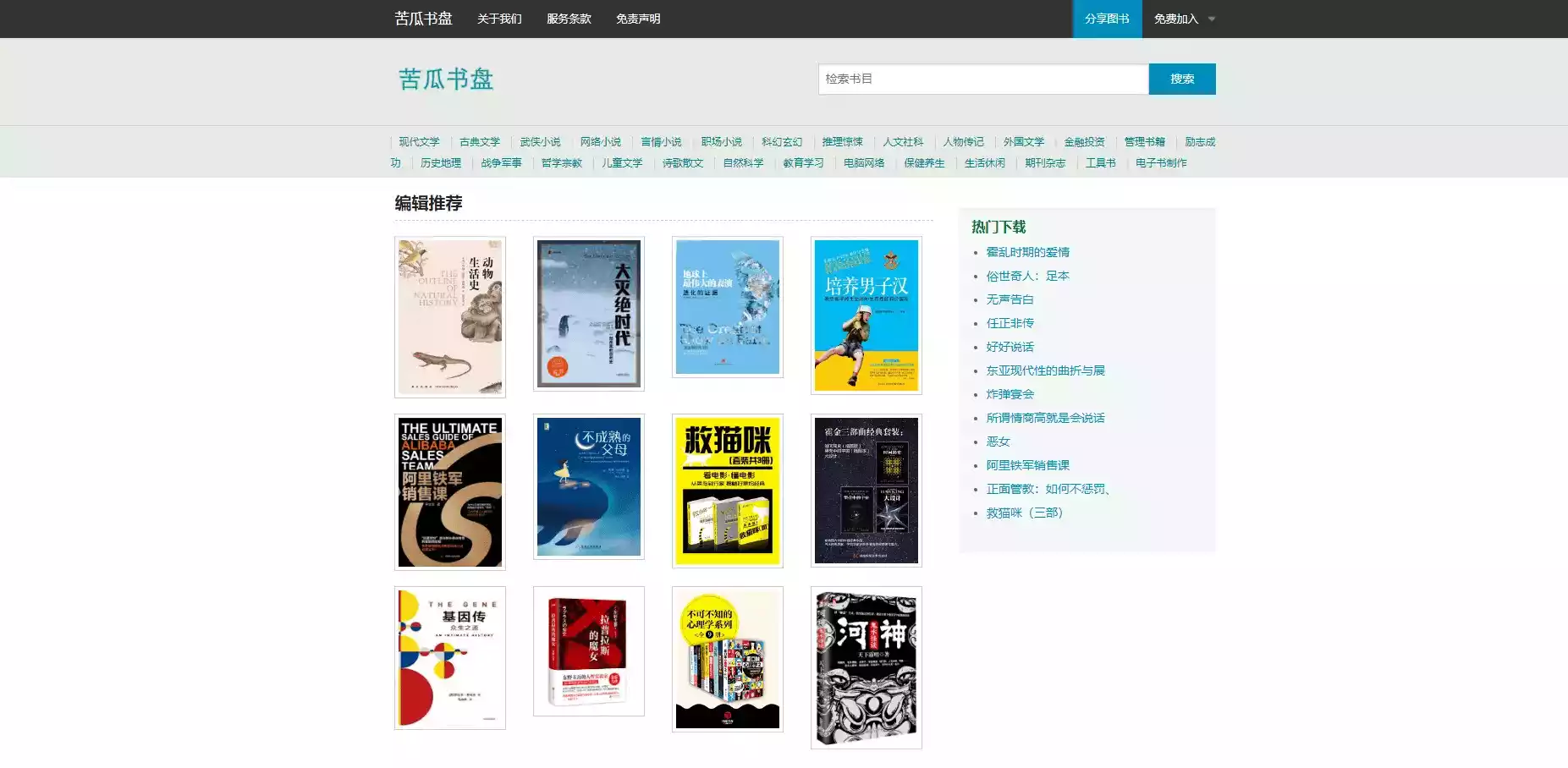Open the 关于我们 page
Image resolution: width=1568 pixels, height=768 pixels.
498,19
